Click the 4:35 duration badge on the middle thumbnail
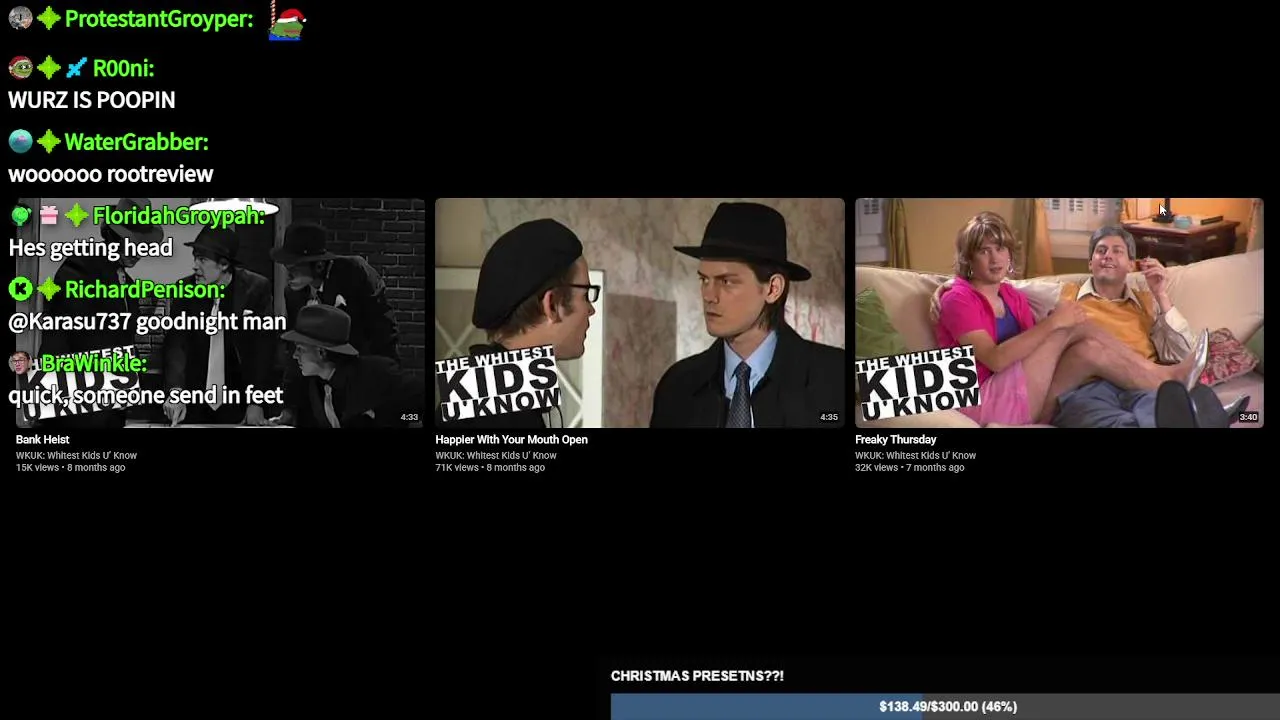Screen dimensions: 1280x720 pos(829,417)
